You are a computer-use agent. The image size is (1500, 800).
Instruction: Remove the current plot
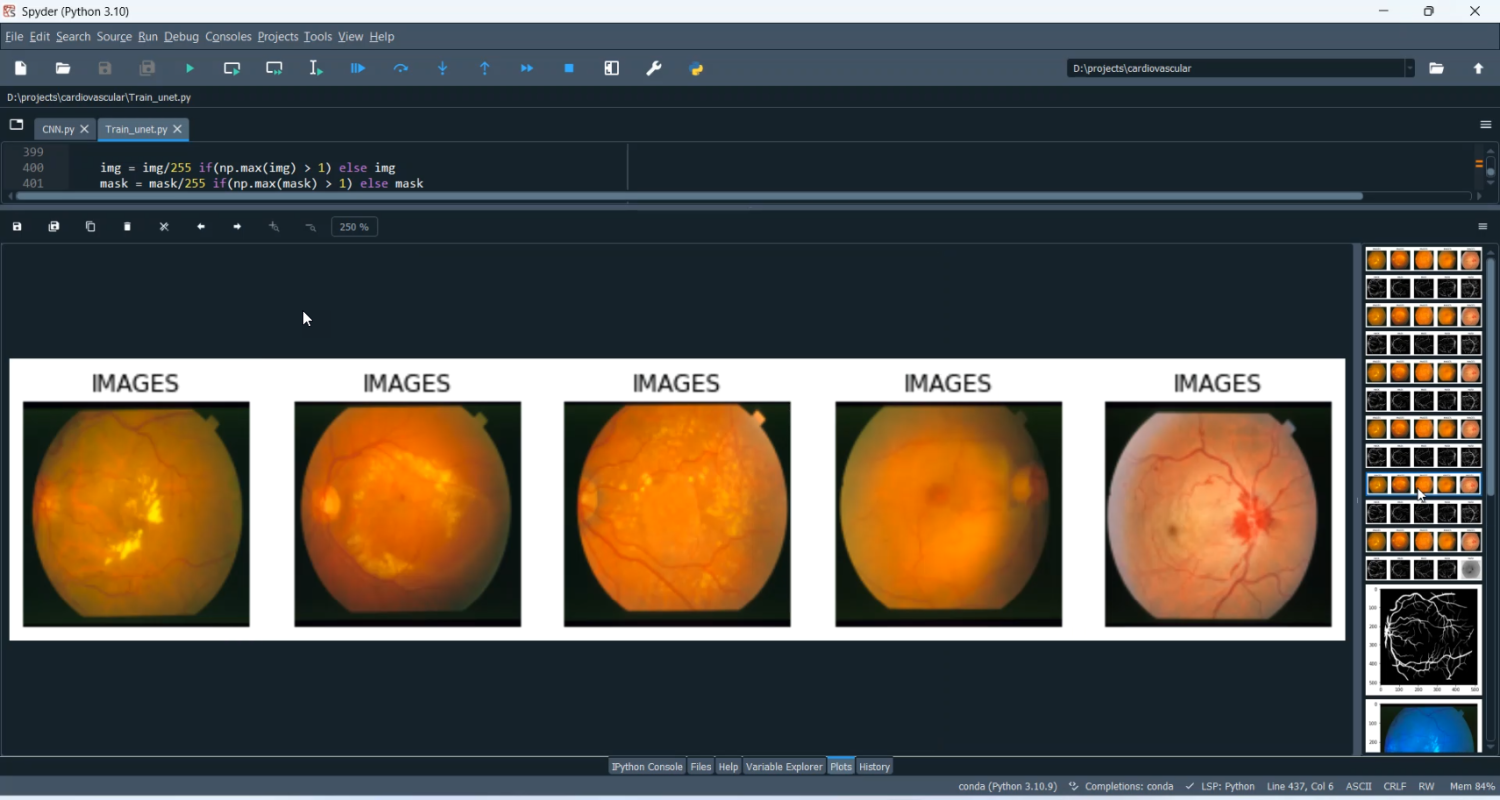pos(127,226)
